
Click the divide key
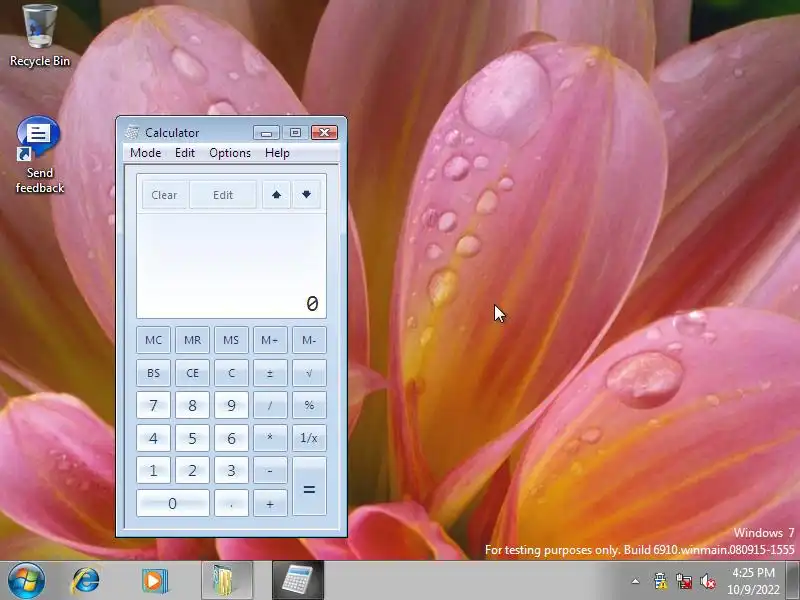(x=270, y=405)
